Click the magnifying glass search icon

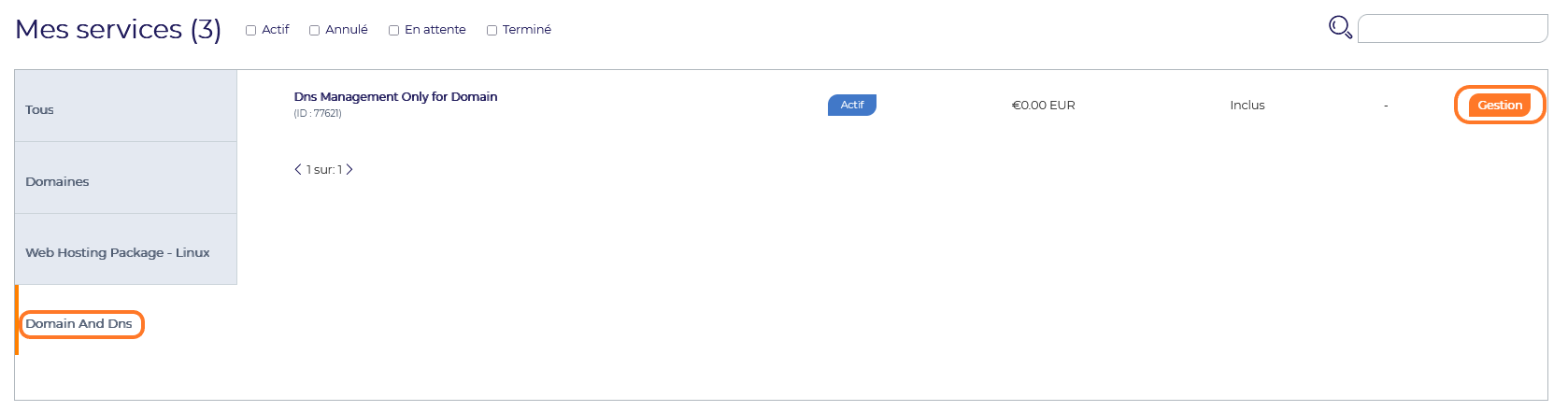[1340, 28]
